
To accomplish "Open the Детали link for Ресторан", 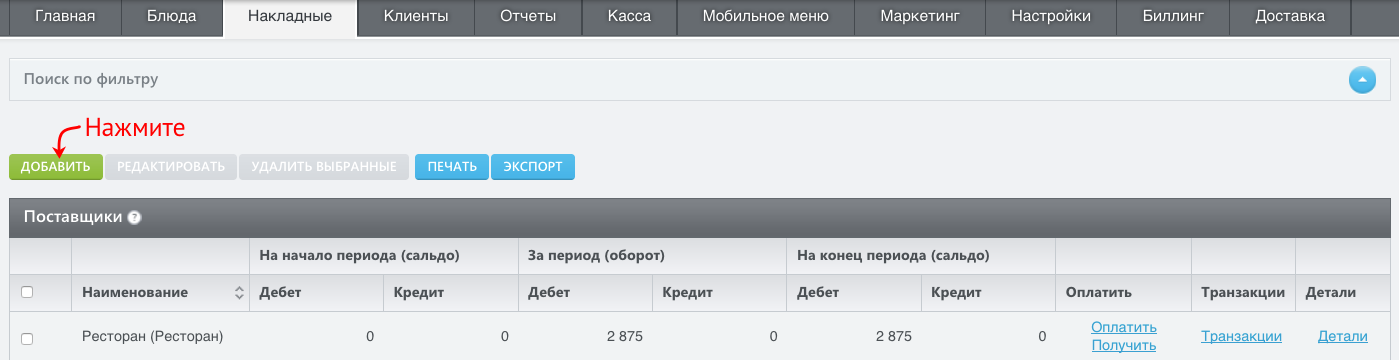I will (x=1341, y=337).
